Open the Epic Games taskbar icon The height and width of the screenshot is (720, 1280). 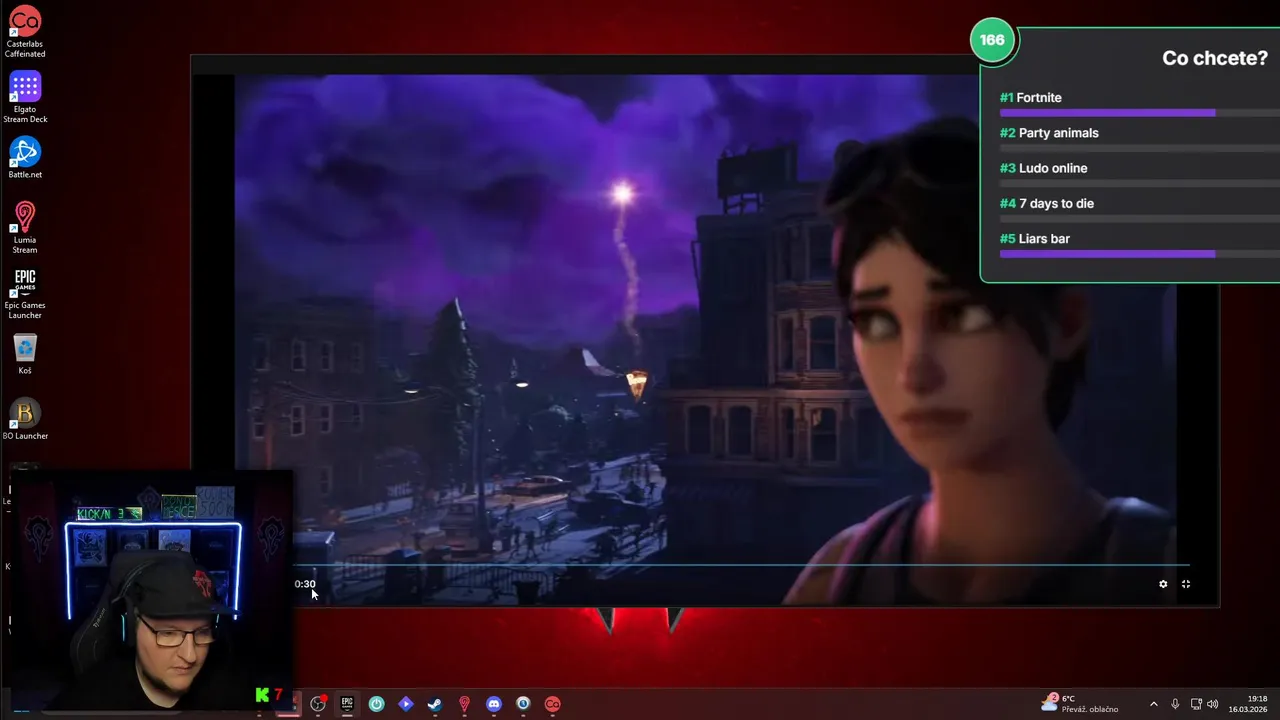pos(347,704)
